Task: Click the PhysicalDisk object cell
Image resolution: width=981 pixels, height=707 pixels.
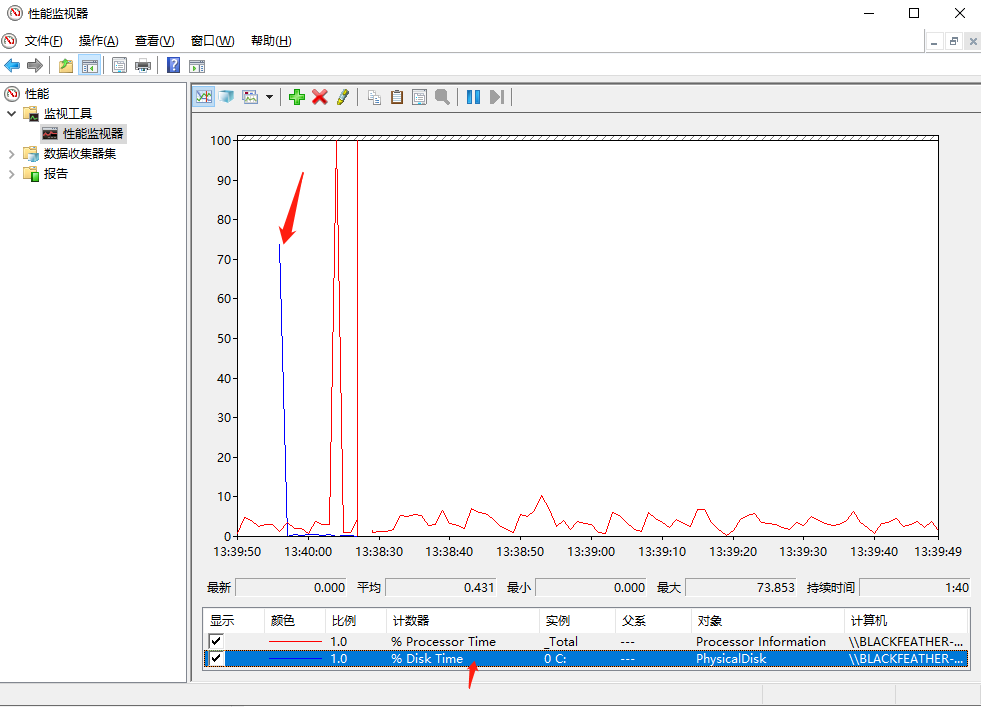Action: [x=731, y=658]
